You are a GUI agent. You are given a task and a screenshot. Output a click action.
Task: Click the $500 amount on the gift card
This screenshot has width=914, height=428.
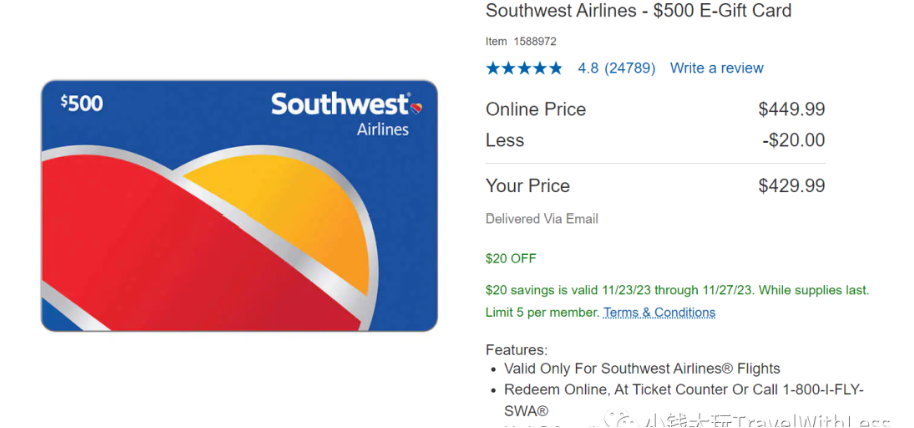(x=81, y=103)
